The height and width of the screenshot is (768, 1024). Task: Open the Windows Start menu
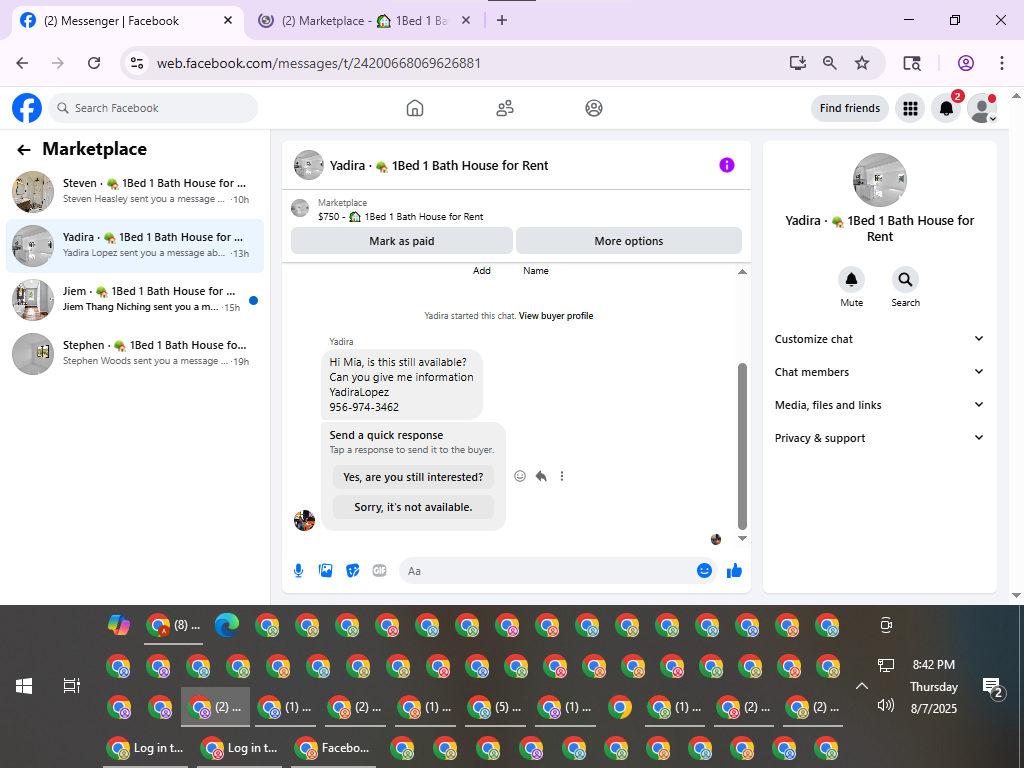[24, 686]
